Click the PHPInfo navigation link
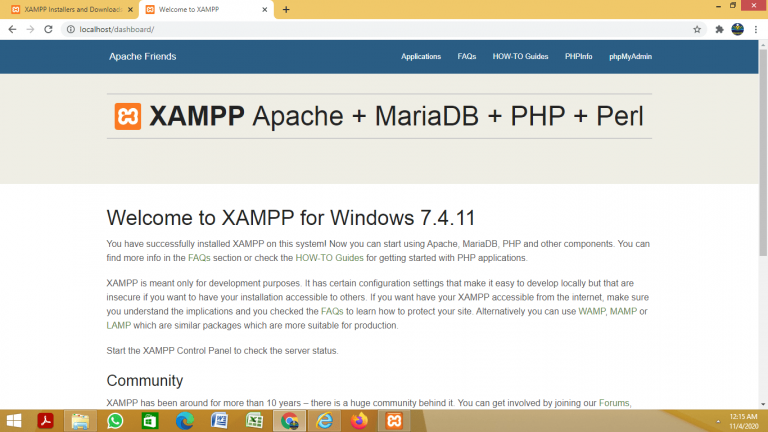The height and width of the screenshot is (432, 768). pos(578,57)
